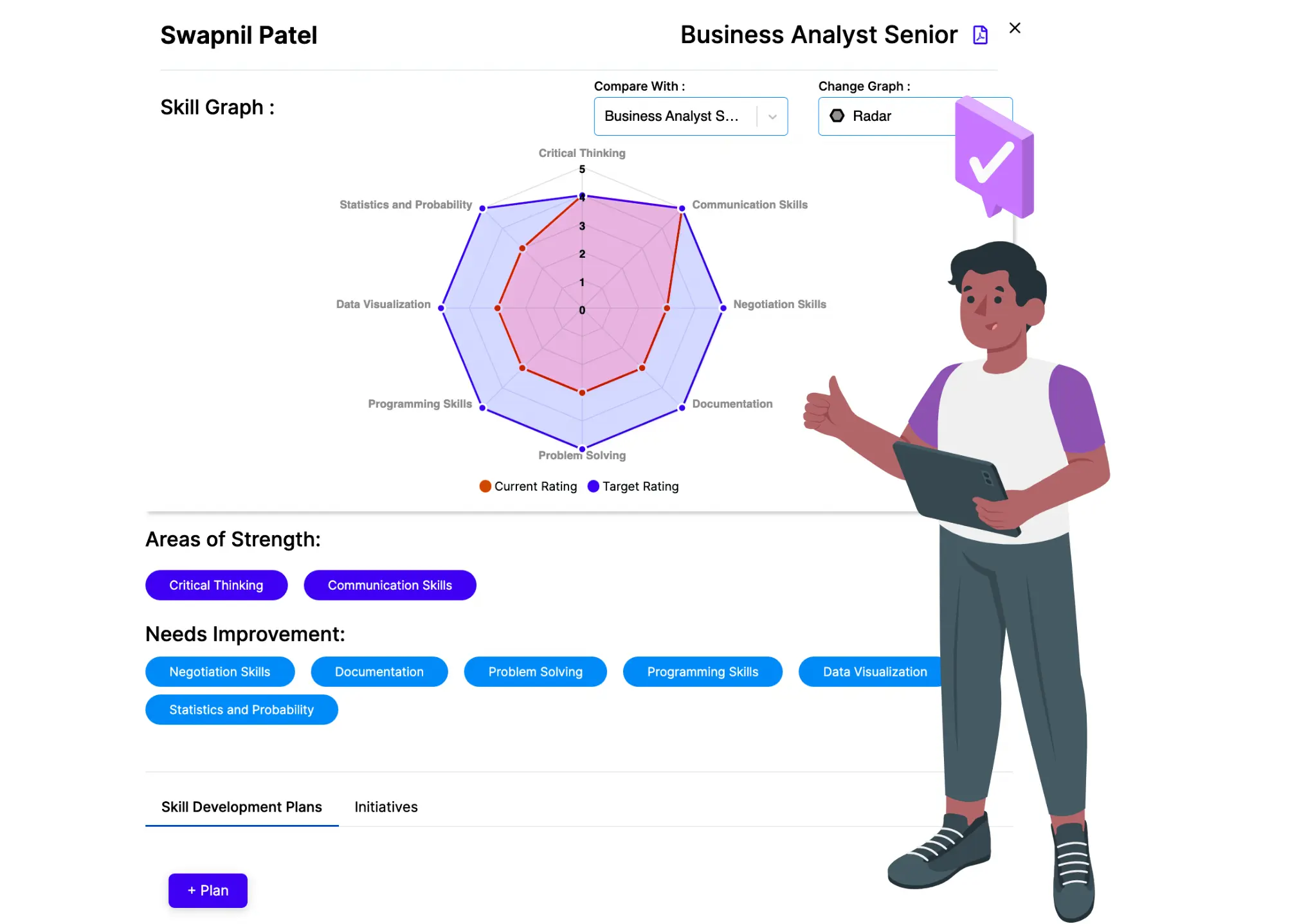Click the Data Visualization improvement tag
Screen dimensions: 1306x924
874,671
